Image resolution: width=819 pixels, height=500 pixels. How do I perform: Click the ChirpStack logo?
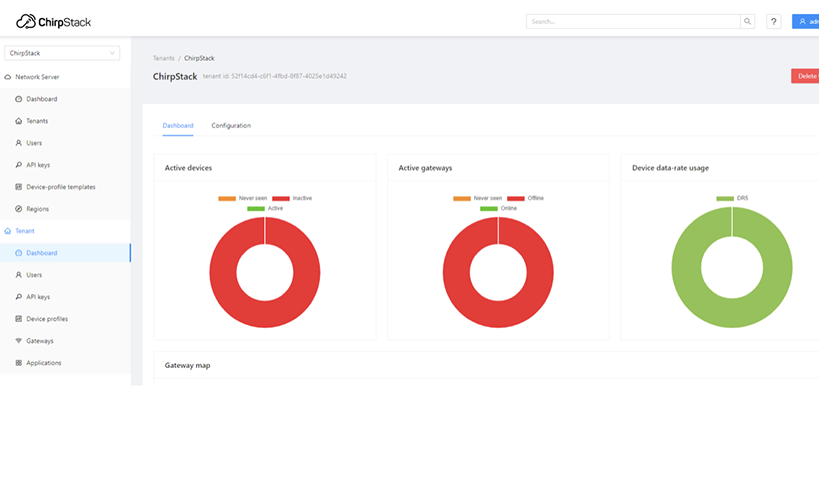[60, 20]
